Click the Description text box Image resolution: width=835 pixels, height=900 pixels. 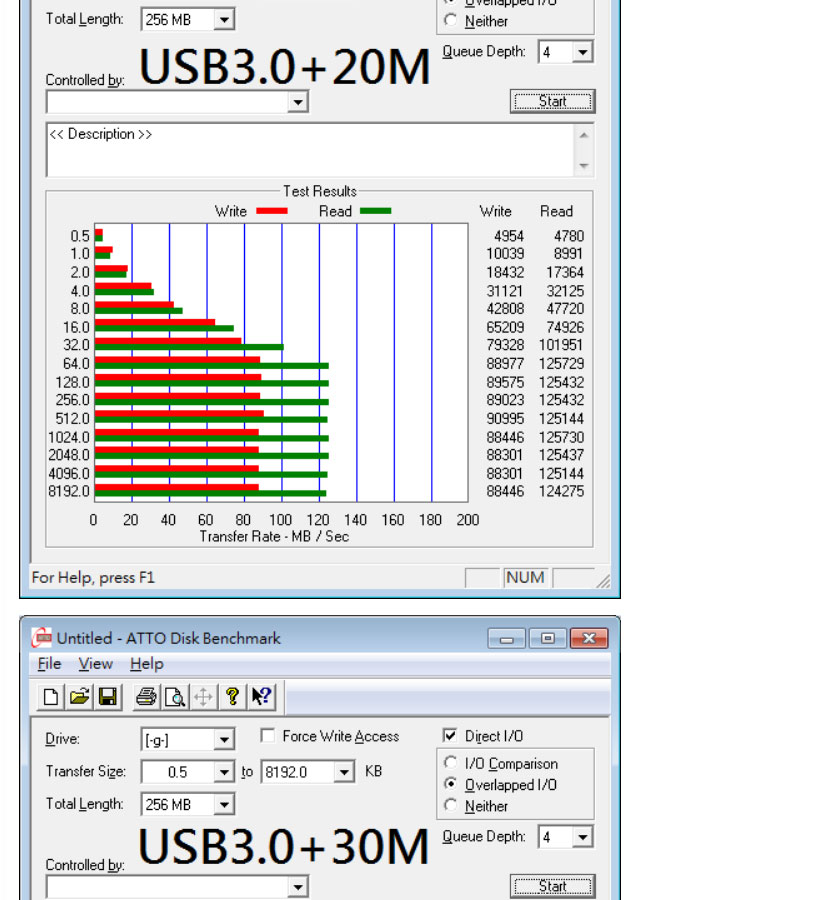310,150
